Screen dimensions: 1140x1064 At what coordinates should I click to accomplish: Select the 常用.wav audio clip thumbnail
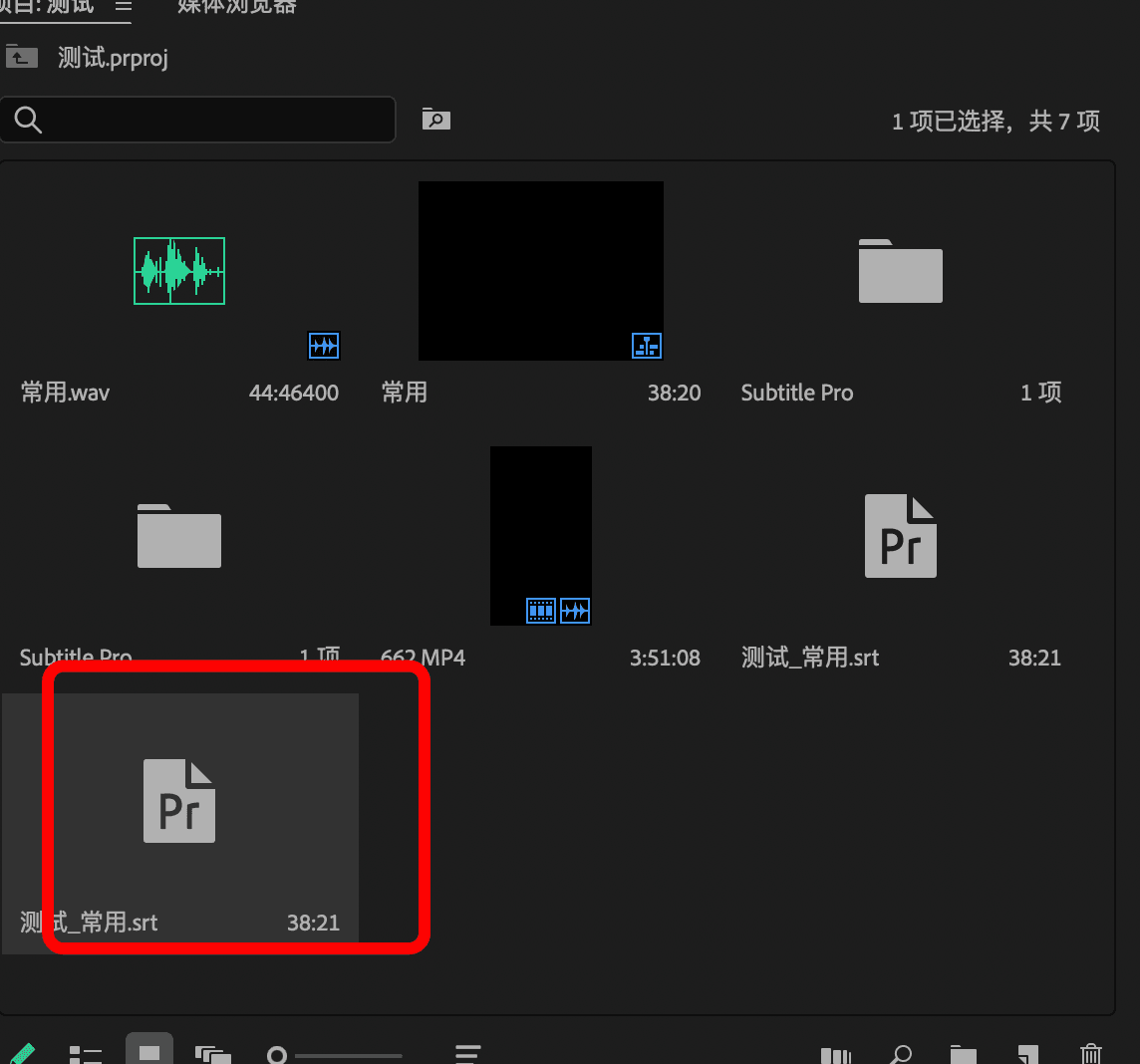179,271
